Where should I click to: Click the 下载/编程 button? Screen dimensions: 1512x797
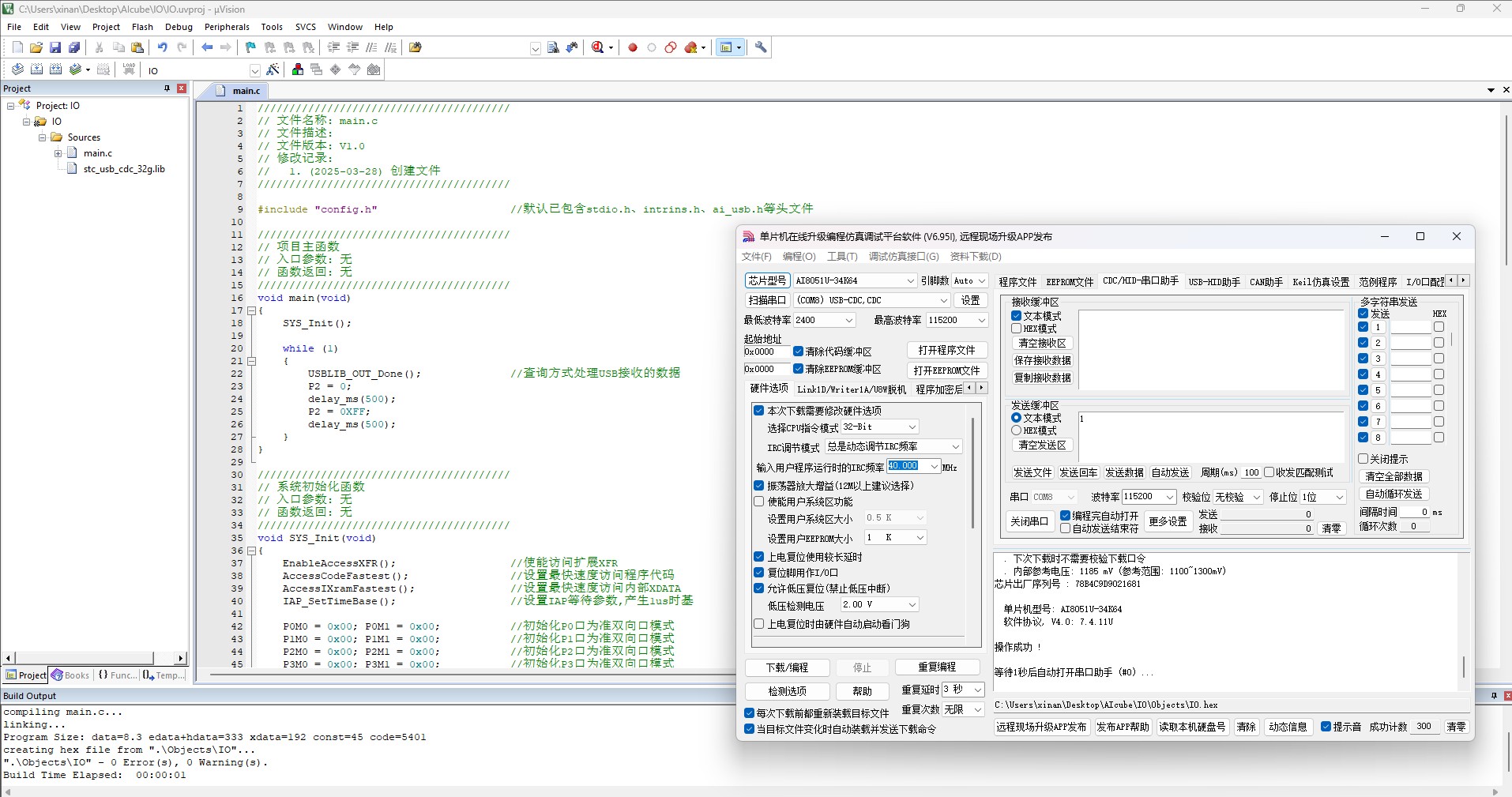click(x=787, y=667)
